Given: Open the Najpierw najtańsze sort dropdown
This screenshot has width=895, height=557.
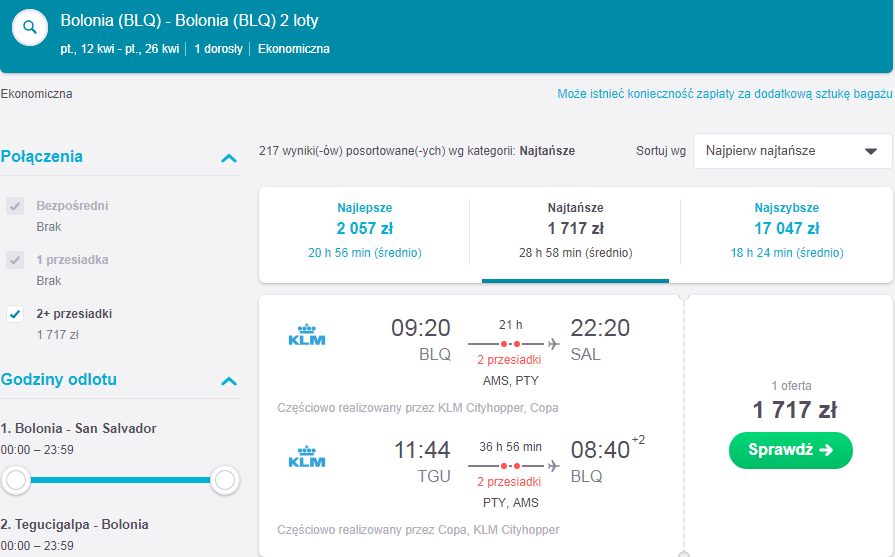Looking at the screenshot, I should click(792, 151).
